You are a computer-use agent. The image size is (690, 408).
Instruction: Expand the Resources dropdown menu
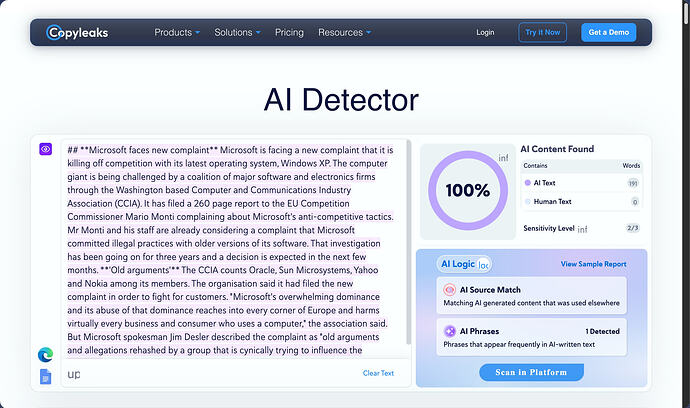345,33
